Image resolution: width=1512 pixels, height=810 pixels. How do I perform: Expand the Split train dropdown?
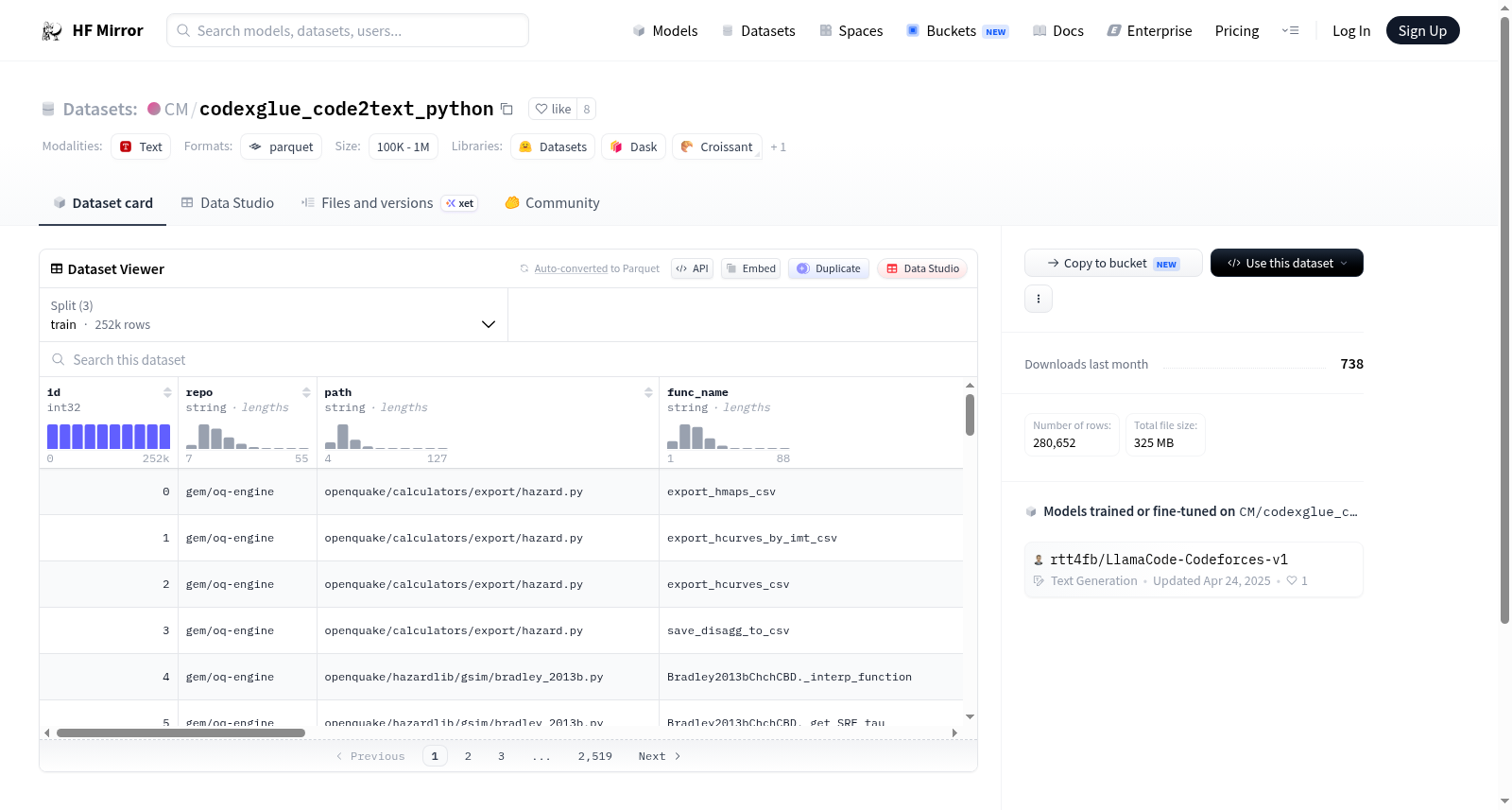click(x=273, y=315)
